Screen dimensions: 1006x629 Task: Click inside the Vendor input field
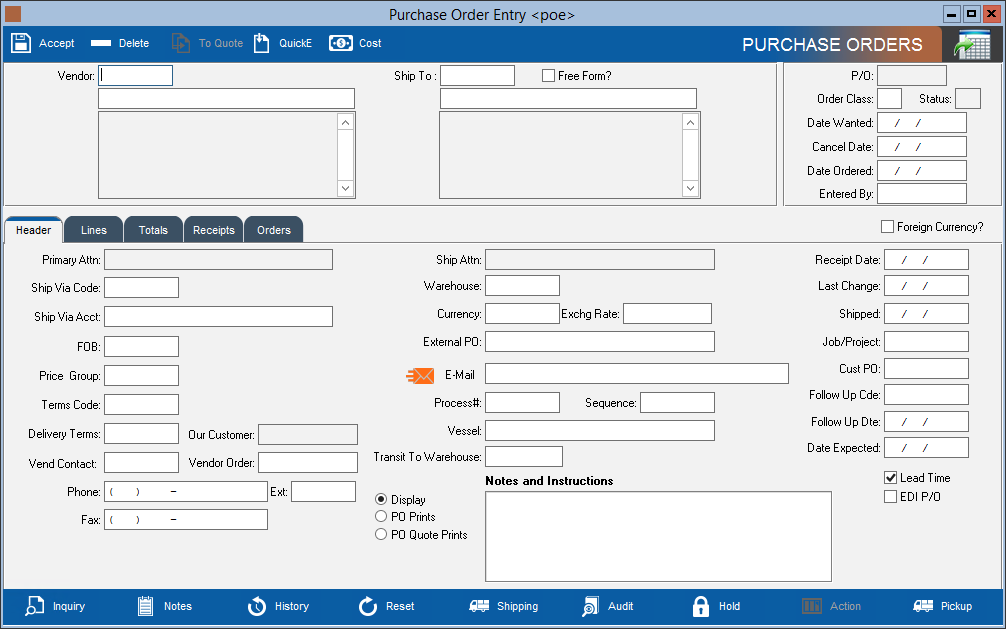[x=135, y=75]
